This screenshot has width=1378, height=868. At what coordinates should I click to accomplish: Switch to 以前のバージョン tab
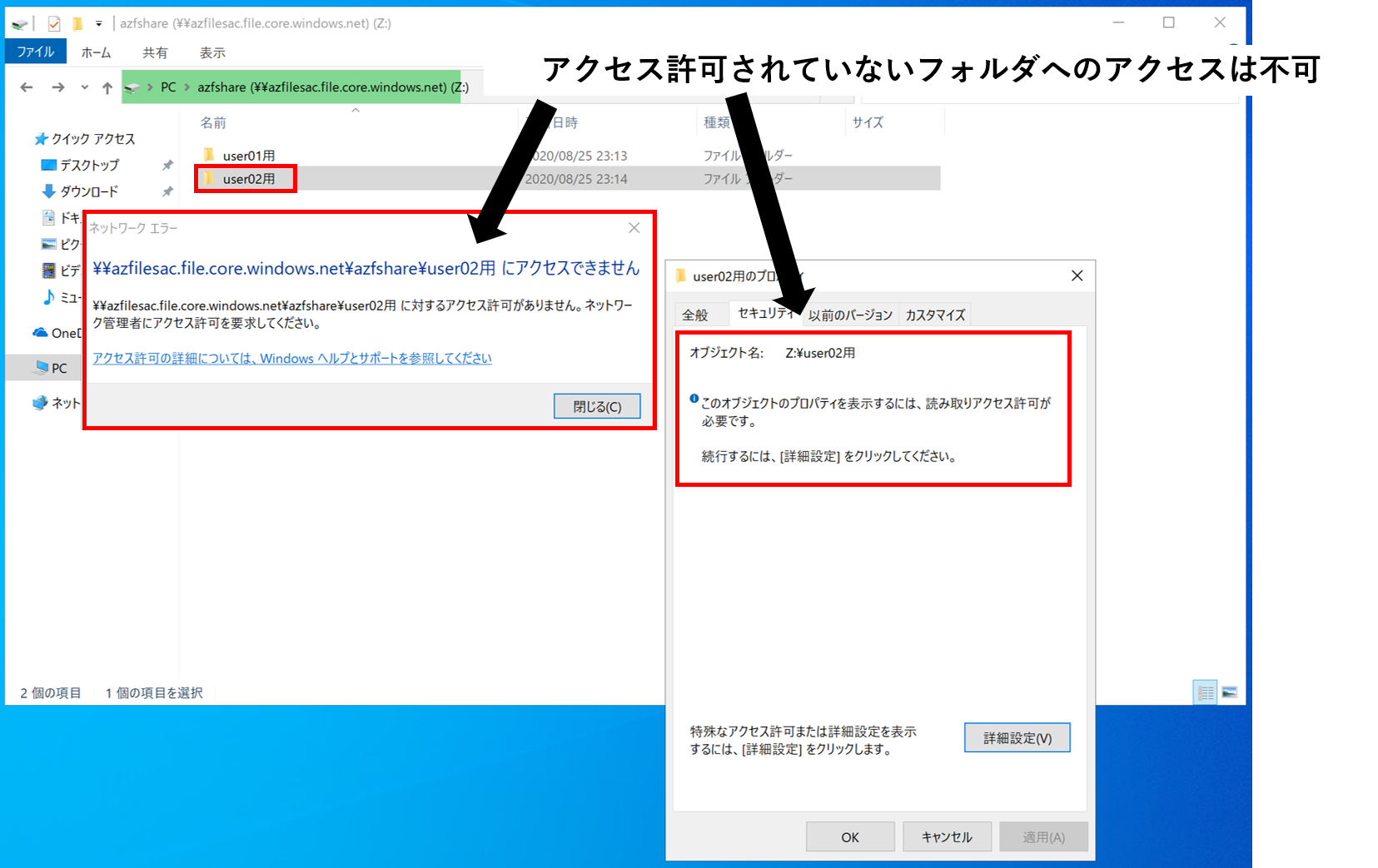point(850,315)
